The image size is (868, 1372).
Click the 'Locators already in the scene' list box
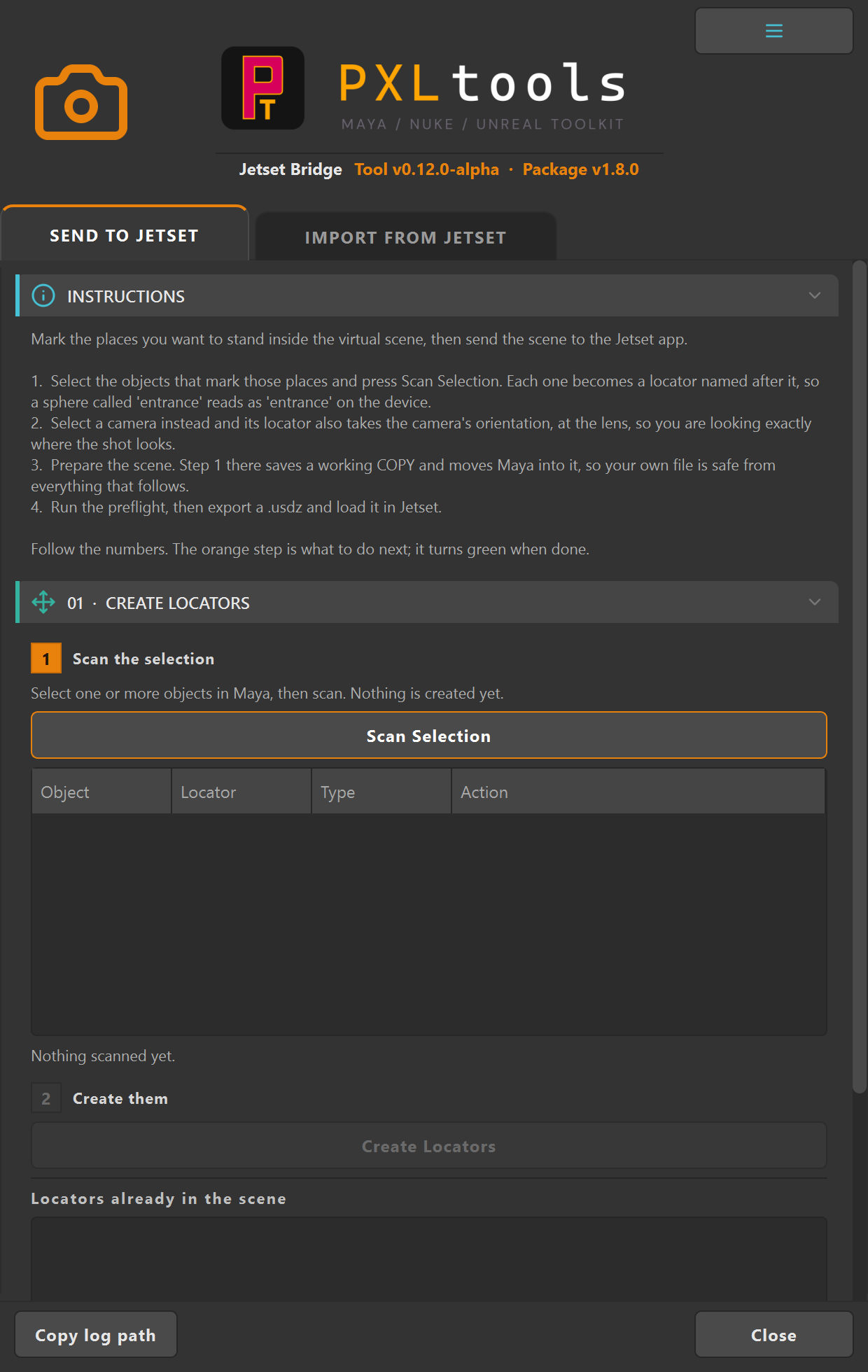coord(429,1259)
